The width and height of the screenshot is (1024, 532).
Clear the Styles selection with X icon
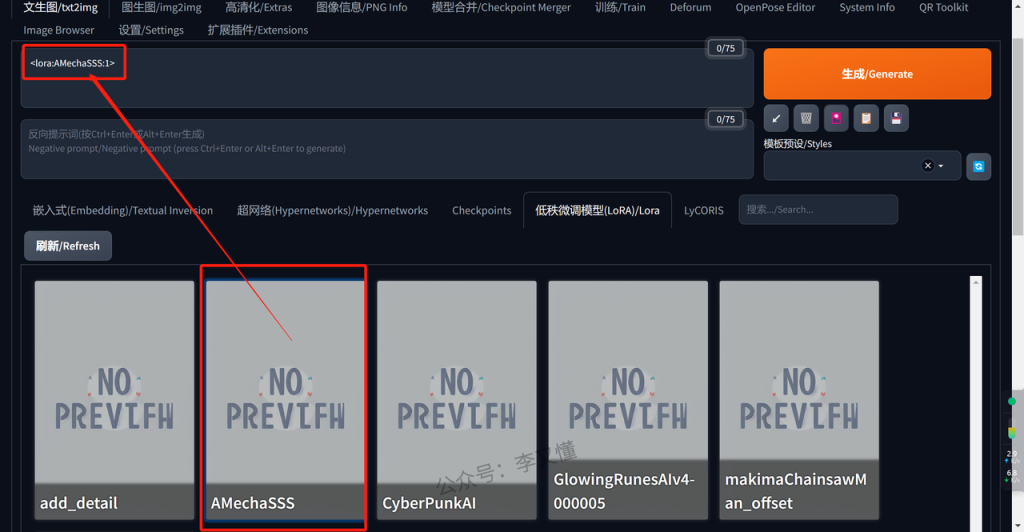927,166
